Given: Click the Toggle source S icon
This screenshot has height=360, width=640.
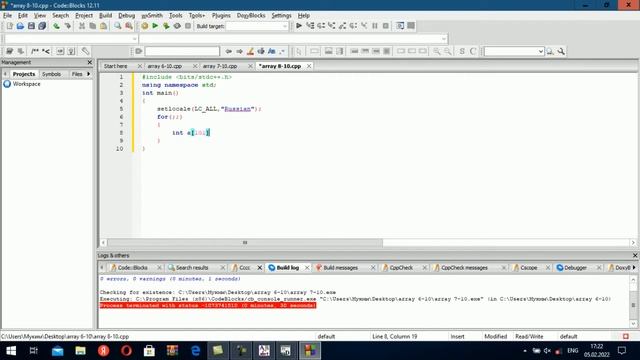Looking at the screenshot, I should tap(462, 51).
